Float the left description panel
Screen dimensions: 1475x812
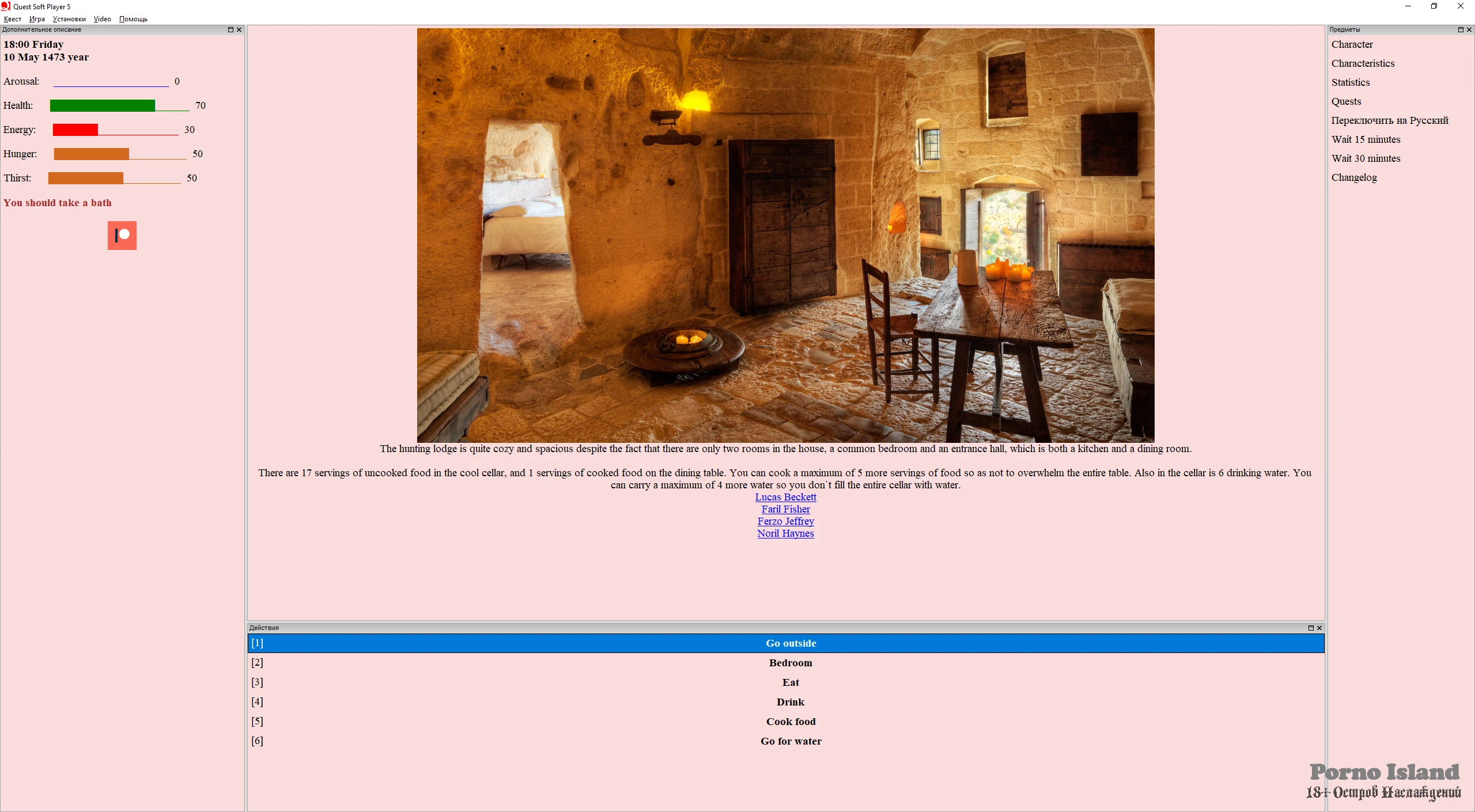coord(230,29)
